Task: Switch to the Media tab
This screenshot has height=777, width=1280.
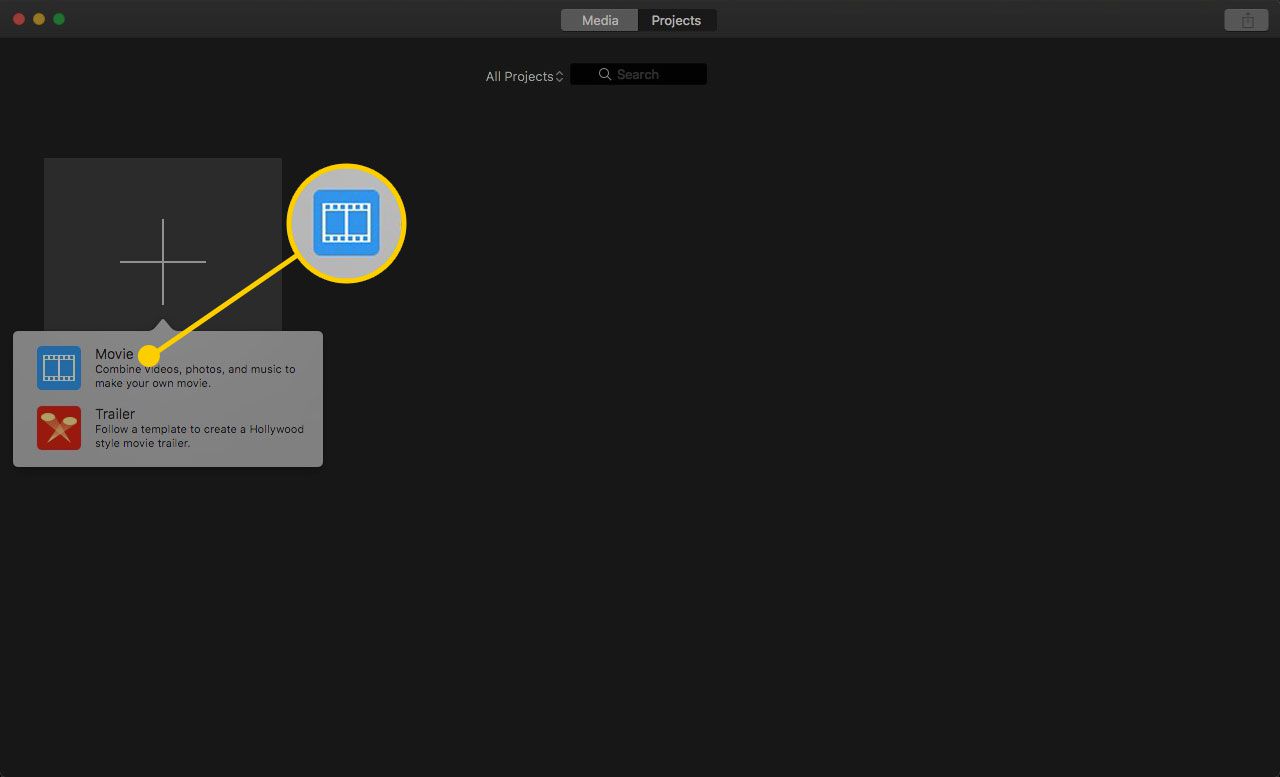Action: (x=600, y=20)
